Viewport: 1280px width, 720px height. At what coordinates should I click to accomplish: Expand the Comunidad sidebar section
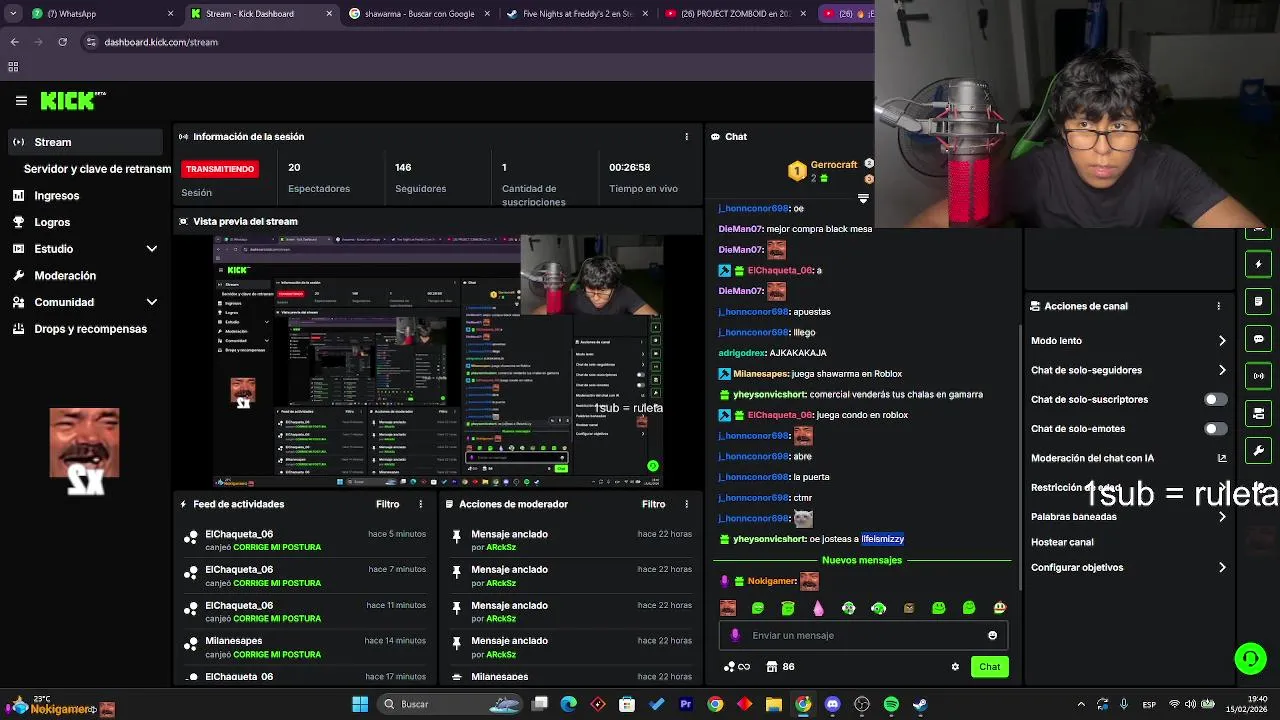click(x=152, y=302)
